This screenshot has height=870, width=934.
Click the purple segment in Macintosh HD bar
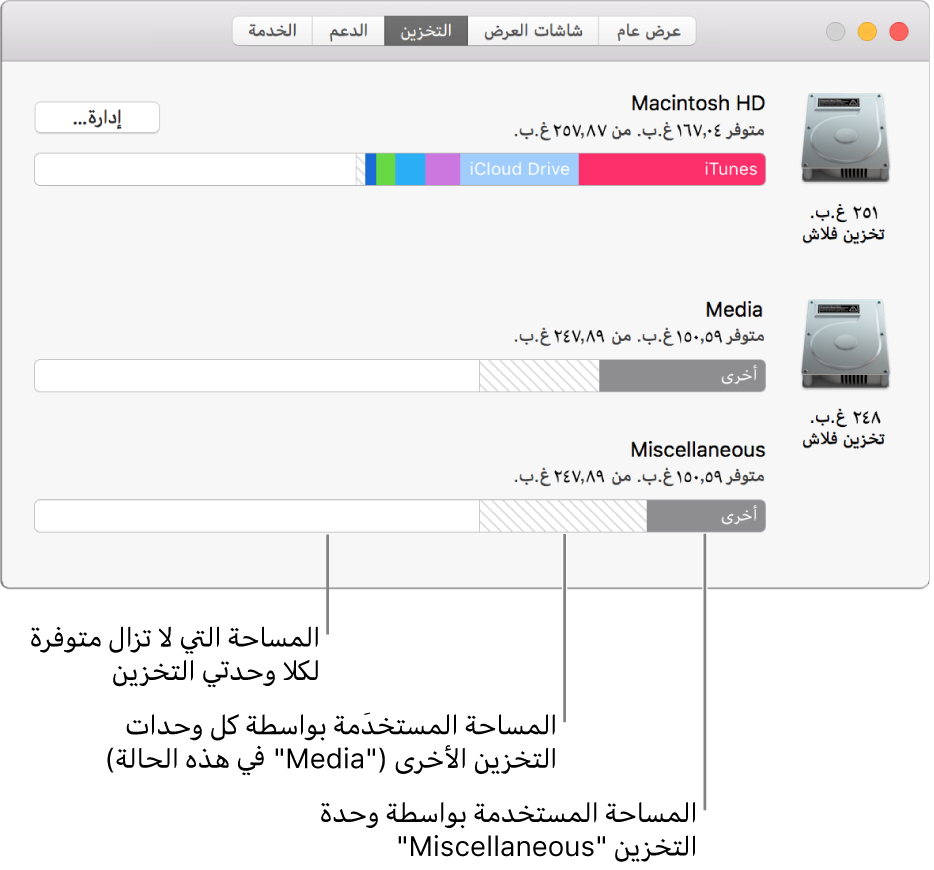click(443, 169)
